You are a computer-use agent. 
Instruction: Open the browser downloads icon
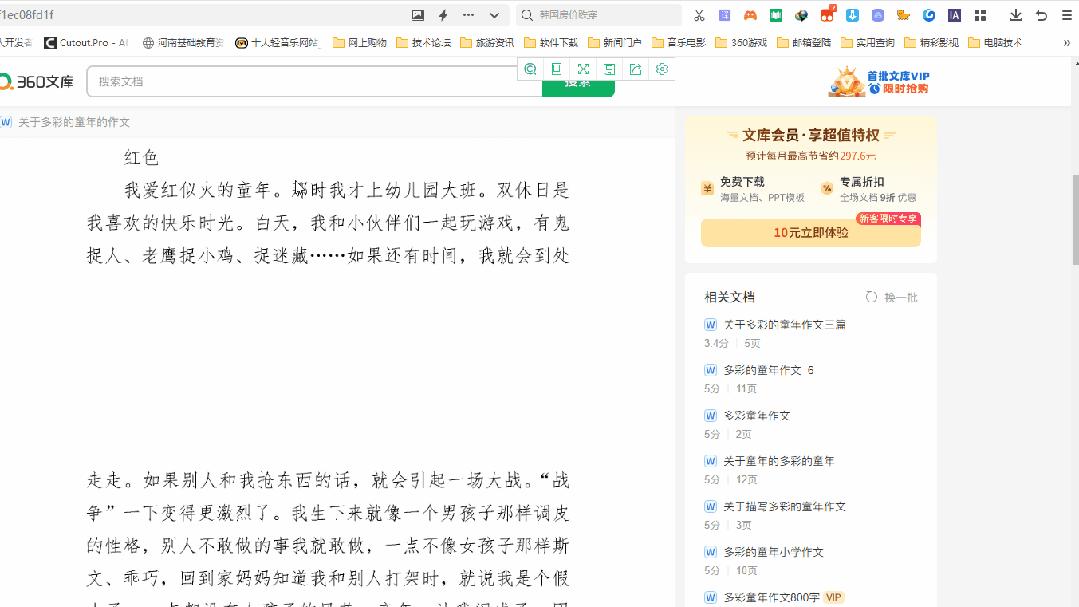pos(1017,14)
